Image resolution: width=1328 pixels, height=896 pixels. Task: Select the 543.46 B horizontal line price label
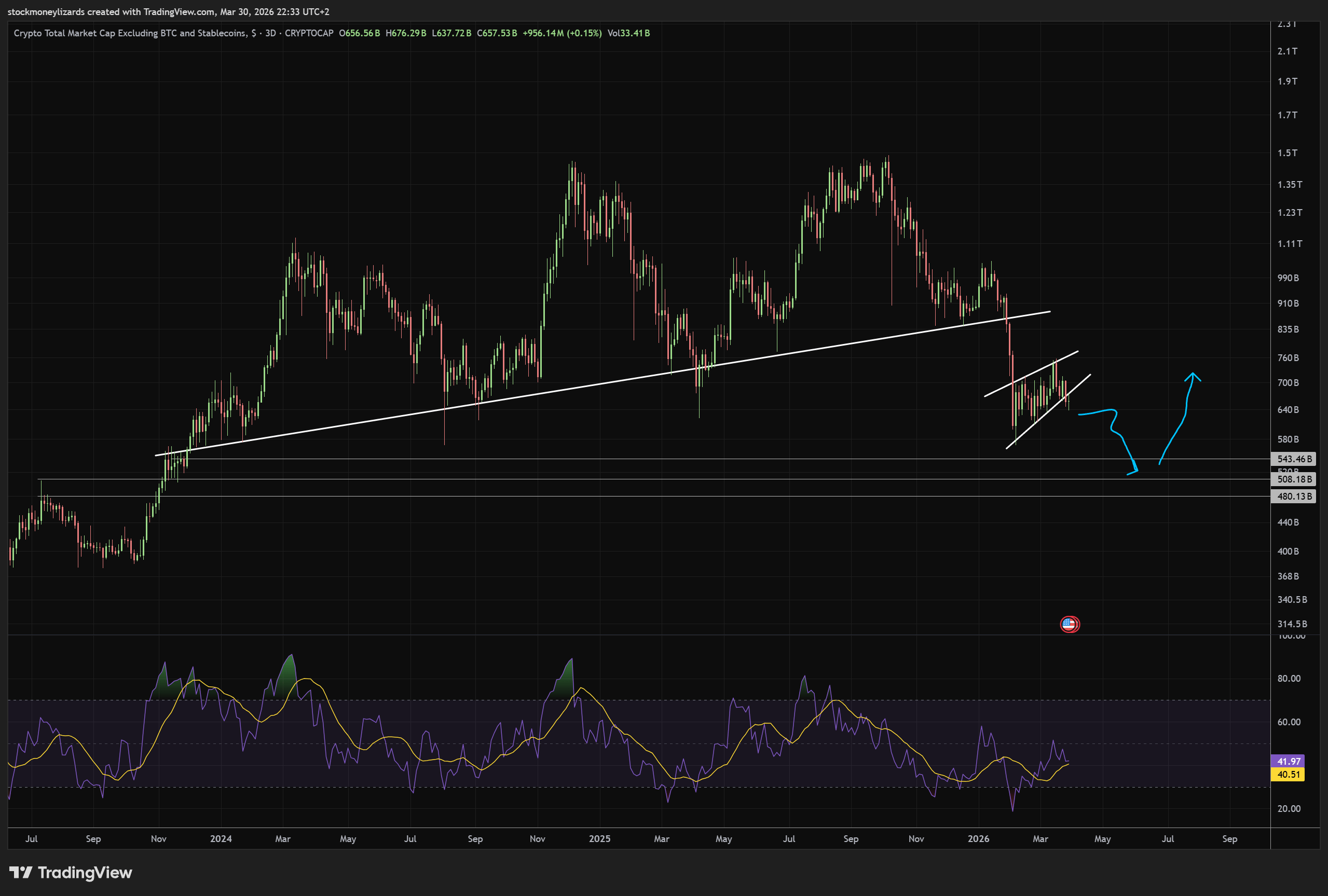click(x=1294, y=459)
